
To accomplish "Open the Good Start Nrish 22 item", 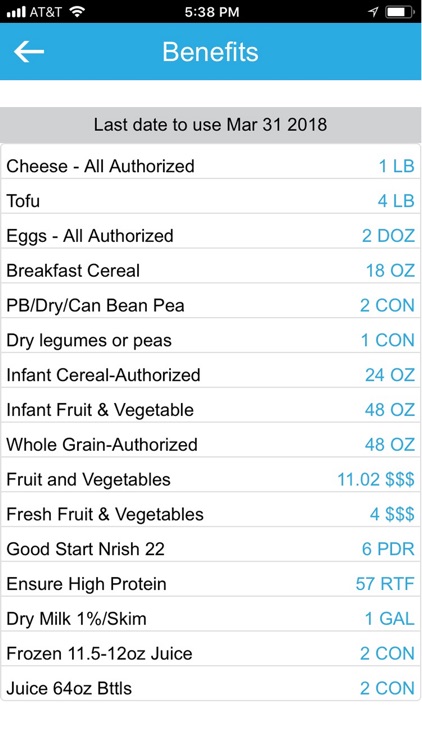I will click(211, 549).
